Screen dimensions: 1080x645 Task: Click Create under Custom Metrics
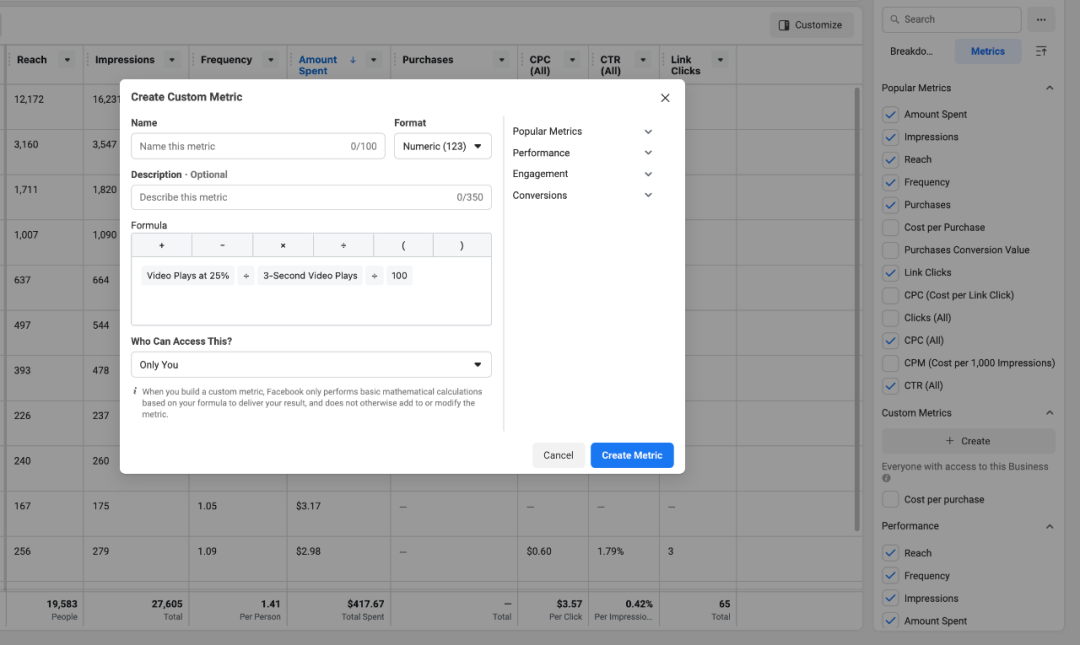pyautogui.click(x=968, y=441)
